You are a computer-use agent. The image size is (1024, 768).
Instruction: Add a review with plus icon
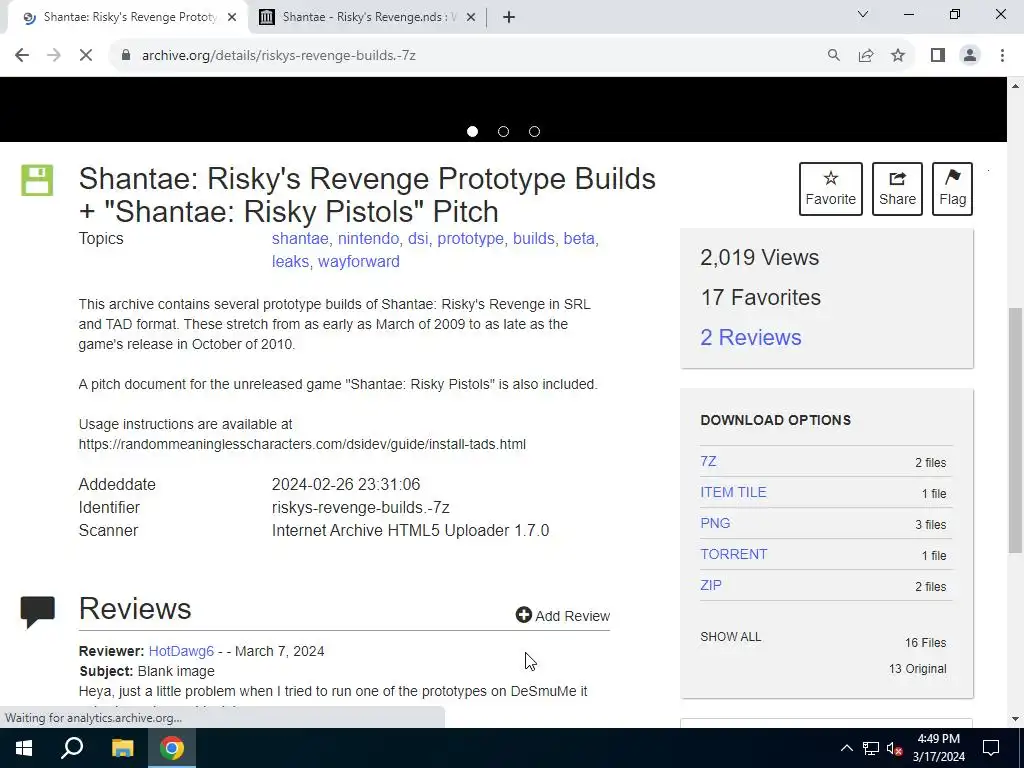pyautogui.click(x=562, y=615)
